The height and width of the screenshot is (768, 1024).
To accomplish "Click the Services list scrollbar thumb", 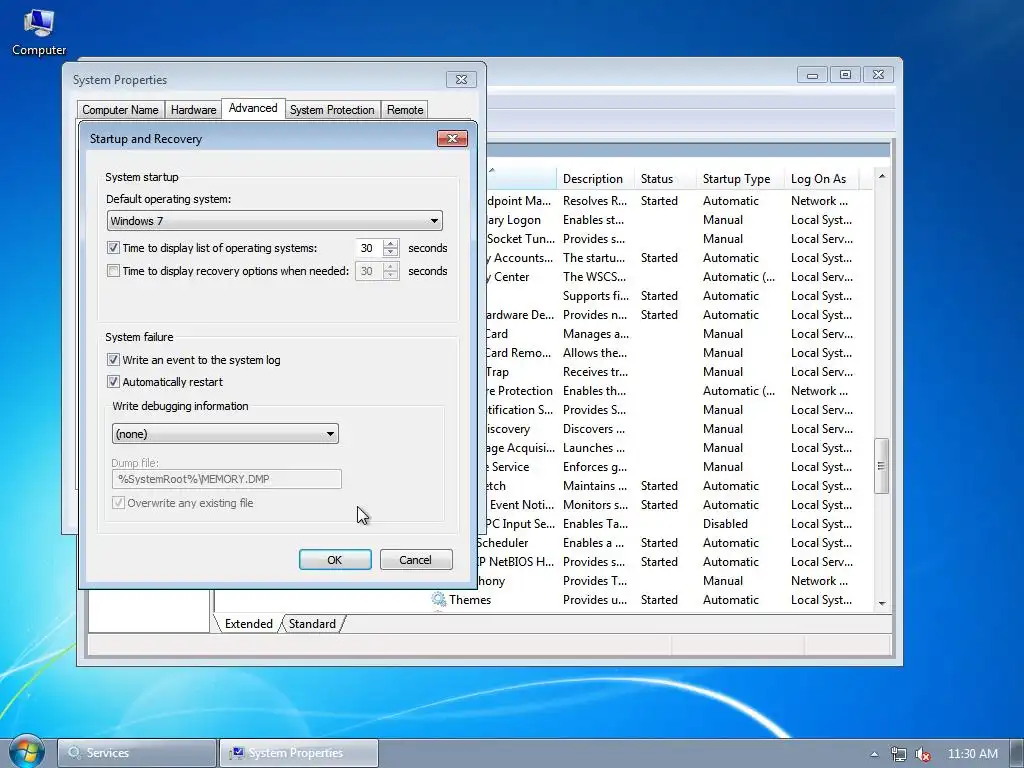I will (882, 466).
